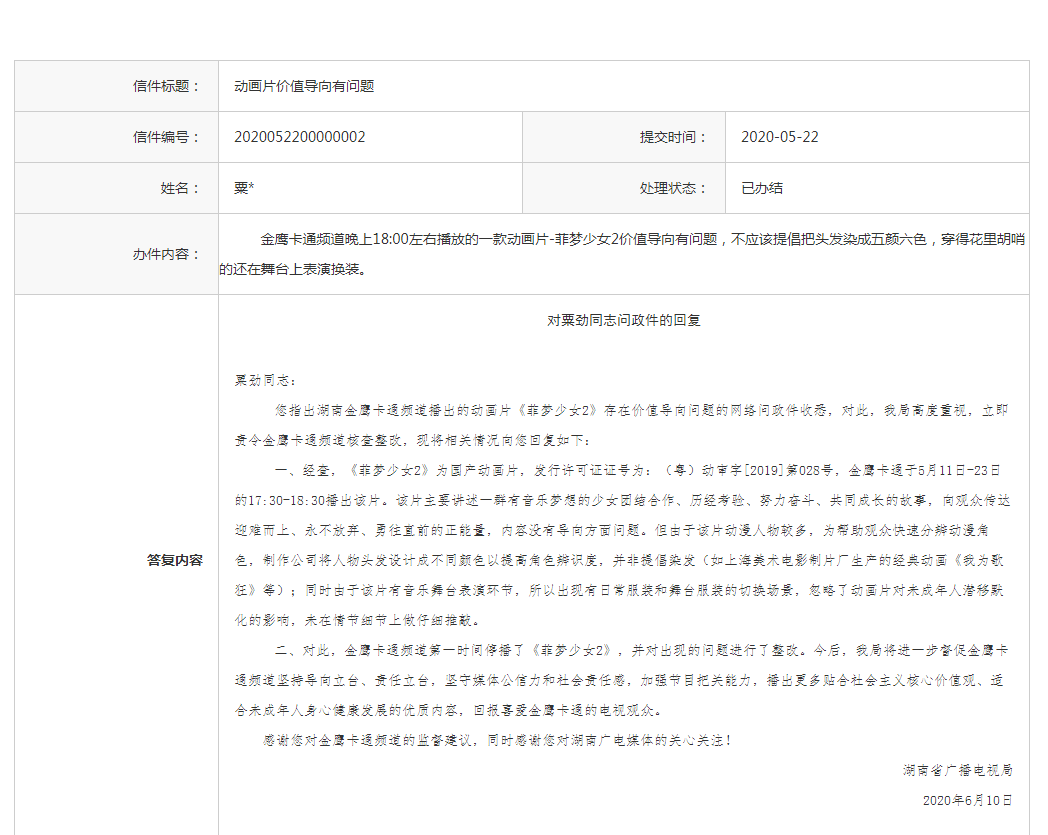Click the name value 栗*
This screenshot has height=835, width=1048.
[244, 188]
